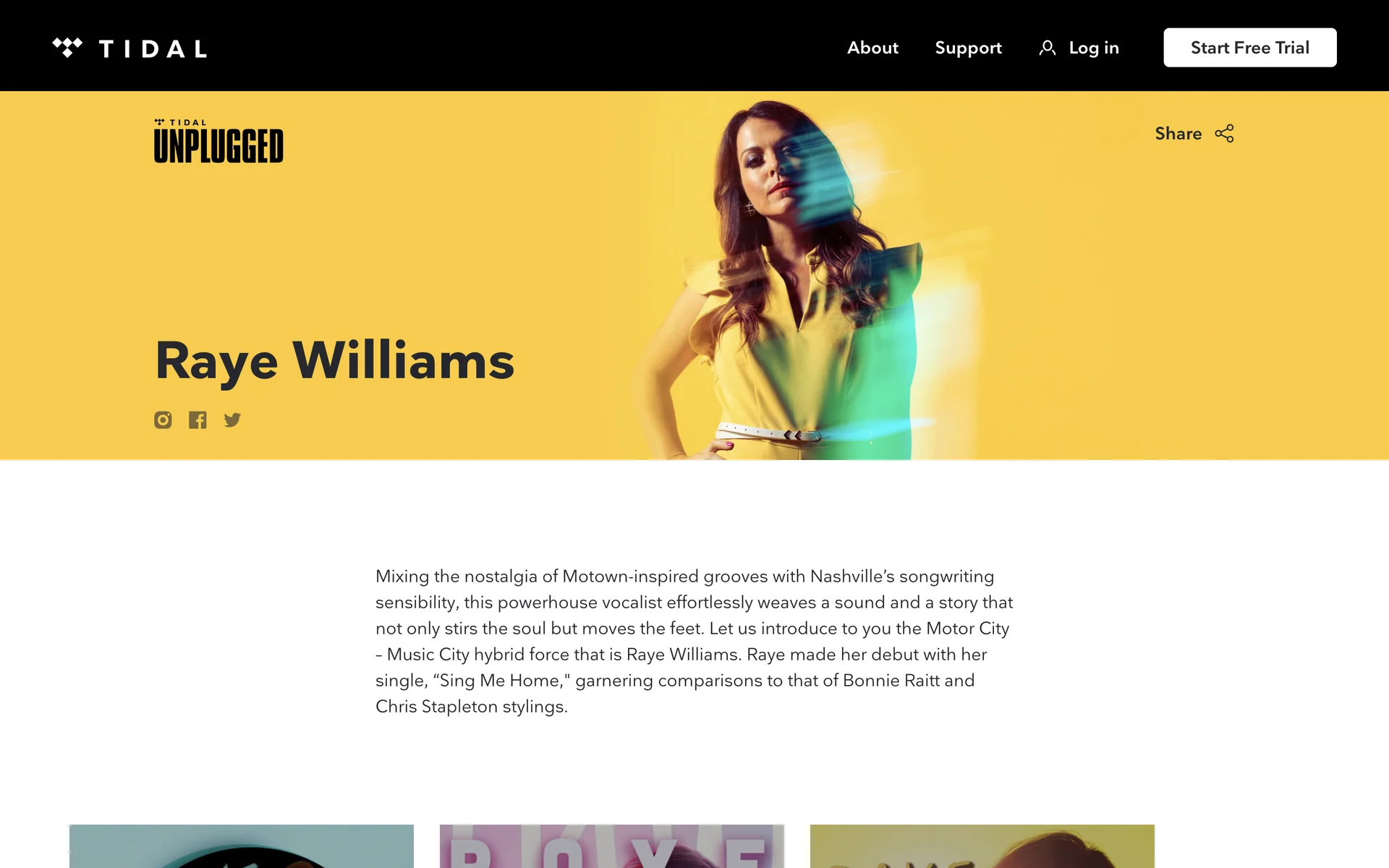Open the pink ROYE album thumbnail

[x=612, y=846]
